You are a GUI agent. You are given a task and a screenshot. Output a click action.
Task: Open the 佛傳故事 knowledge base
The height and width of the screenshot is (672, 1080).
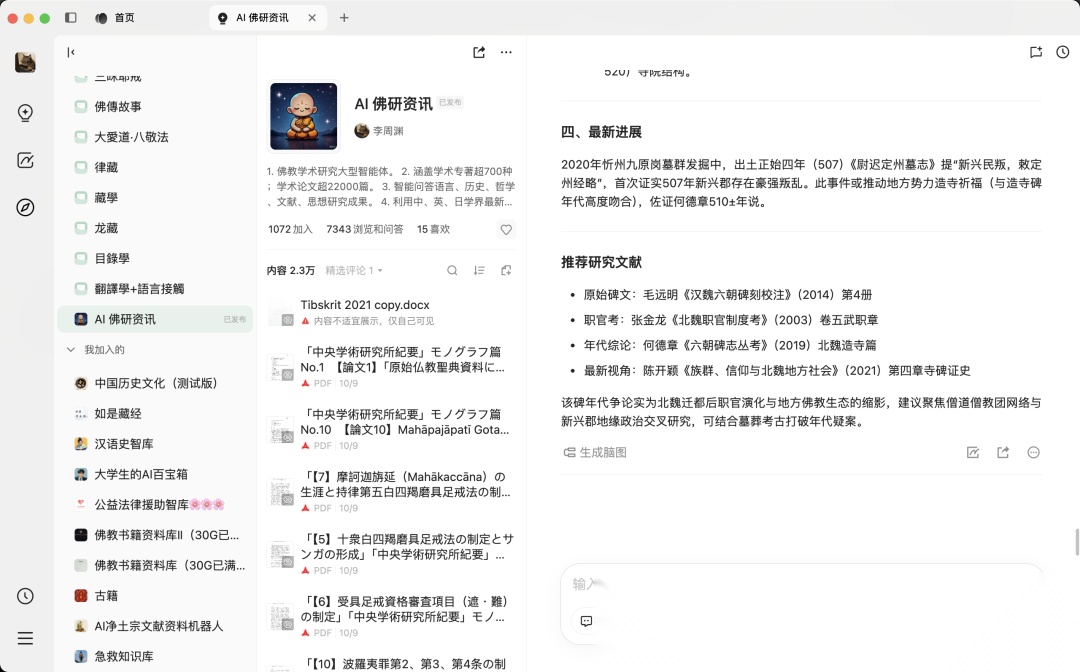click(x=156, y=107)
